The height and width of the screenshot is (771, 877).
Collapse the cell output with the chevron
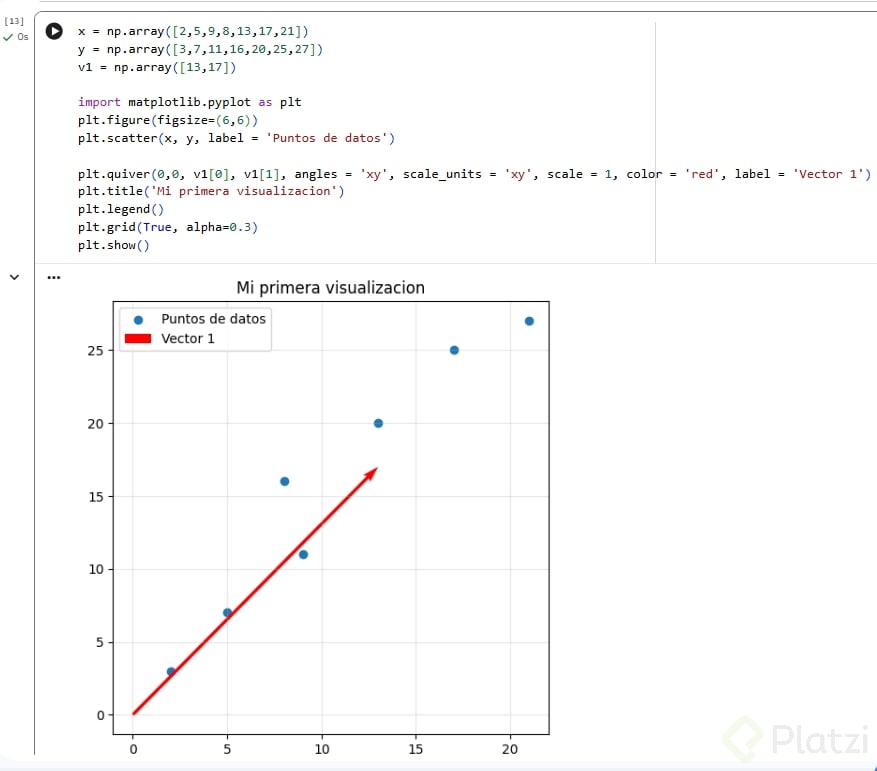point(15,277)
